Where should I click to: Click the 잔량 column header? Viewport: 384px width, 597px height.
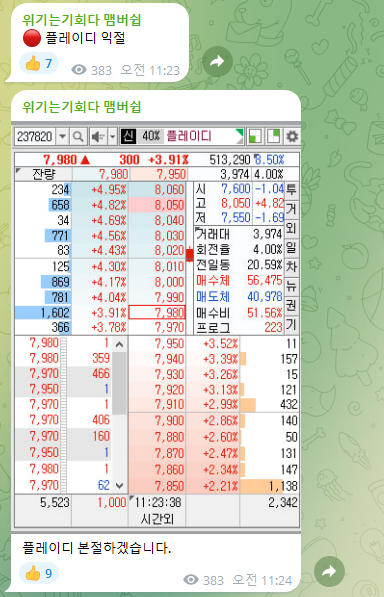44,174
